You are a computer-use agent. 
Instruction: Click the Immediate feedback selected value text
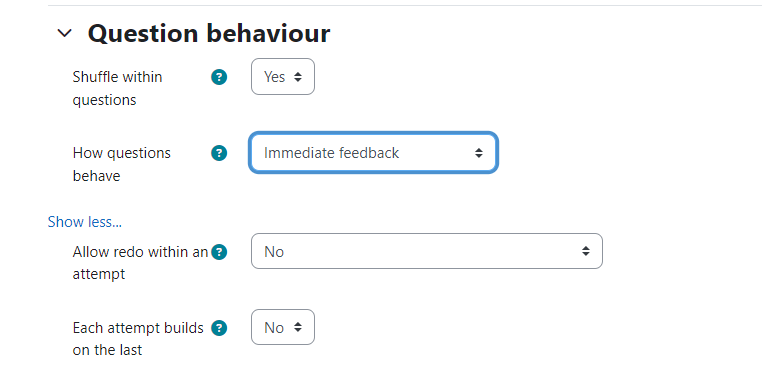pyautogui.click(x=331, y=153)
